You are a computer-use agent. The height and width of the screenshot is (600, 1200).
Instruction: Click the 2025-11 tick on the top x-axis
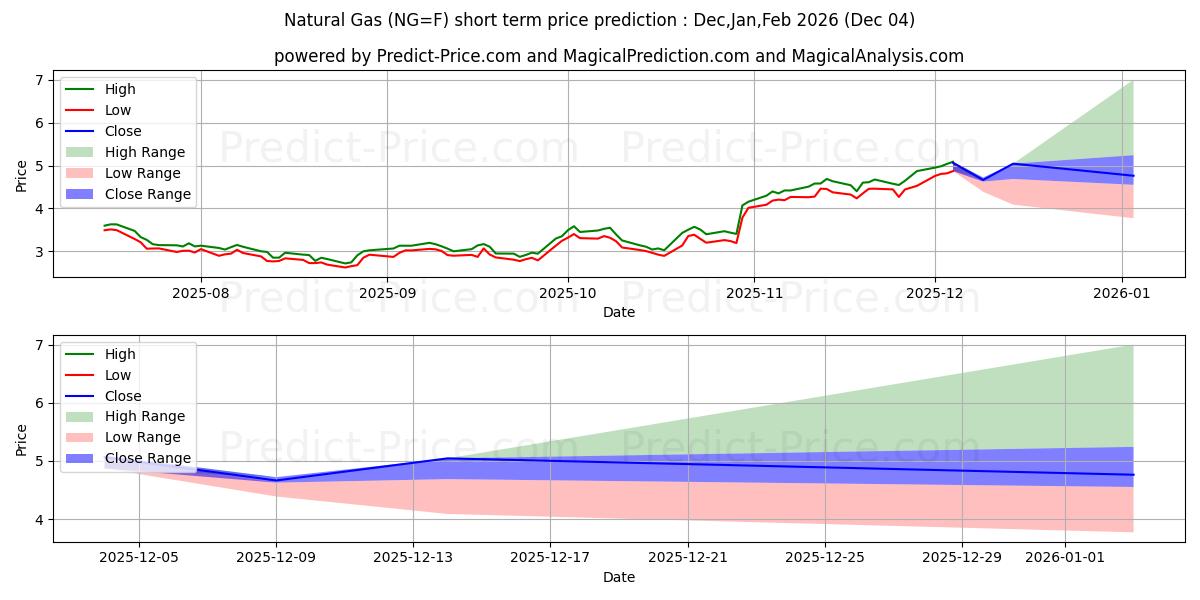753,293
